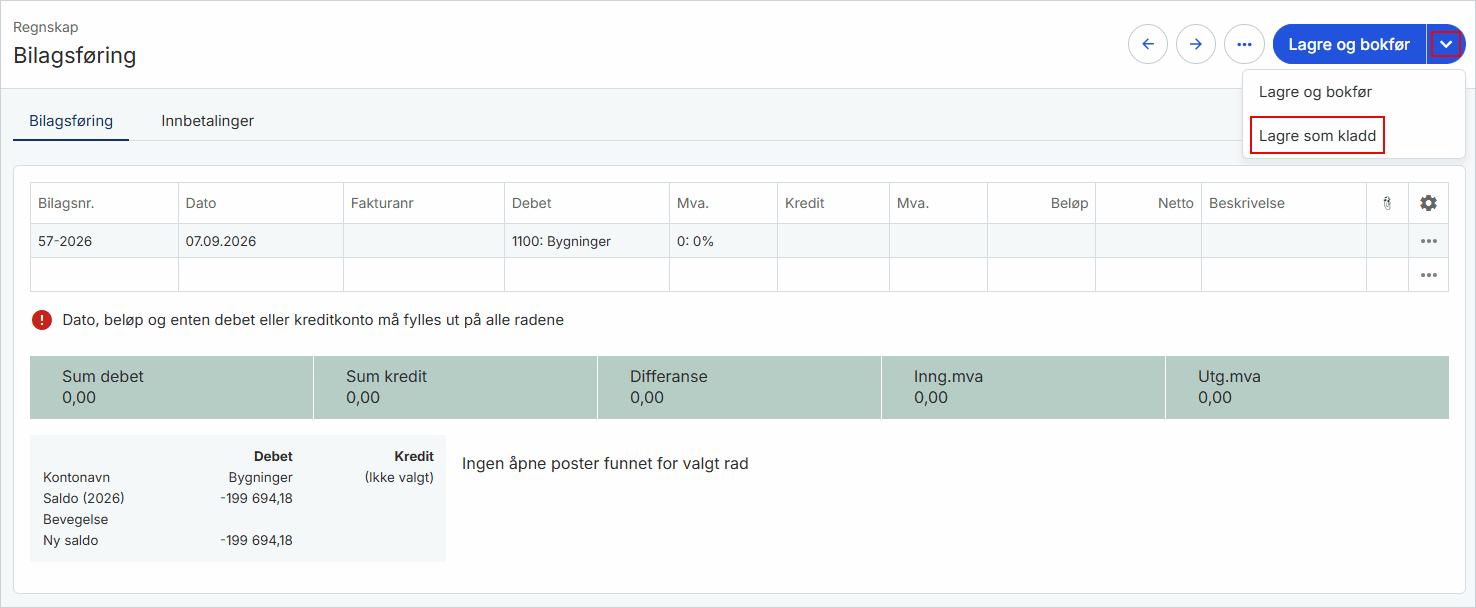Choose 'Lagre og bokfør' from dropdown menu
This screenshot has width=1476, height=608.
point(1315,92)
